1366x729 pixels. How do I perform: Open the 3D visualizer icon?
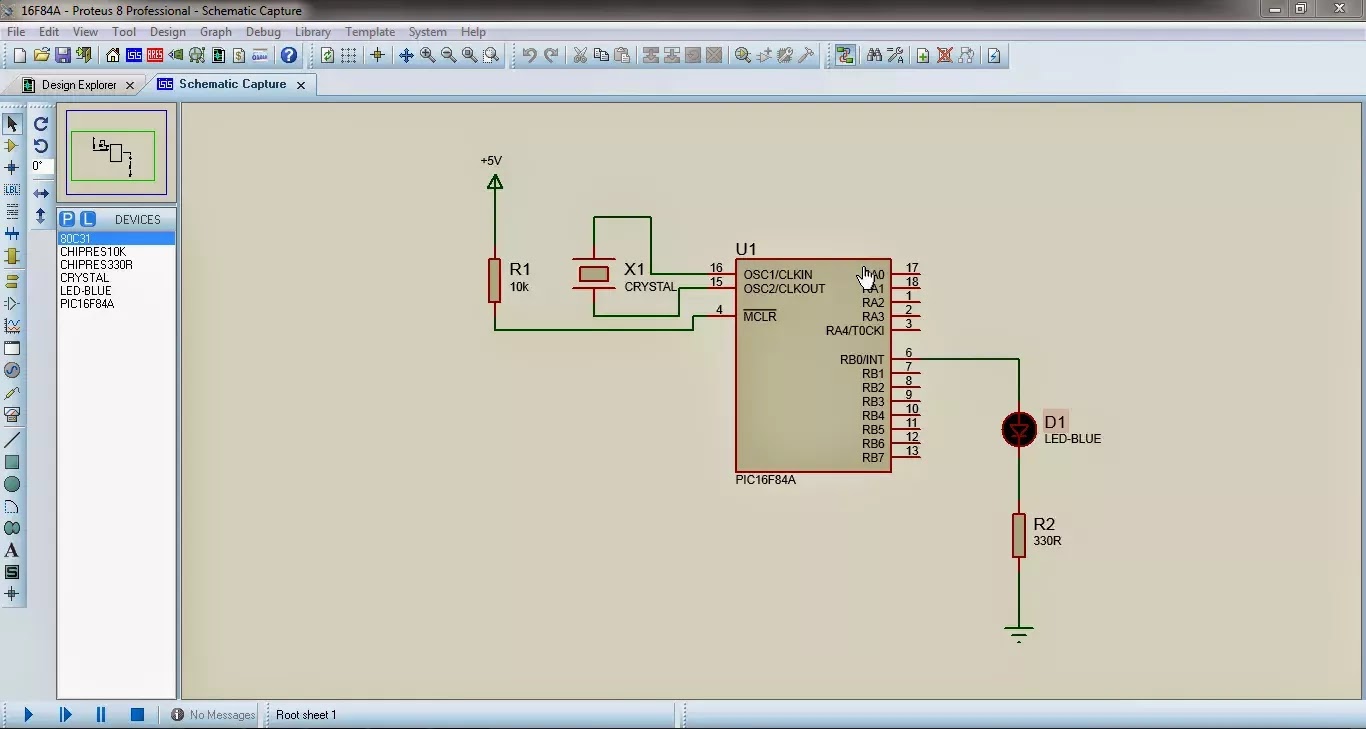176,55
